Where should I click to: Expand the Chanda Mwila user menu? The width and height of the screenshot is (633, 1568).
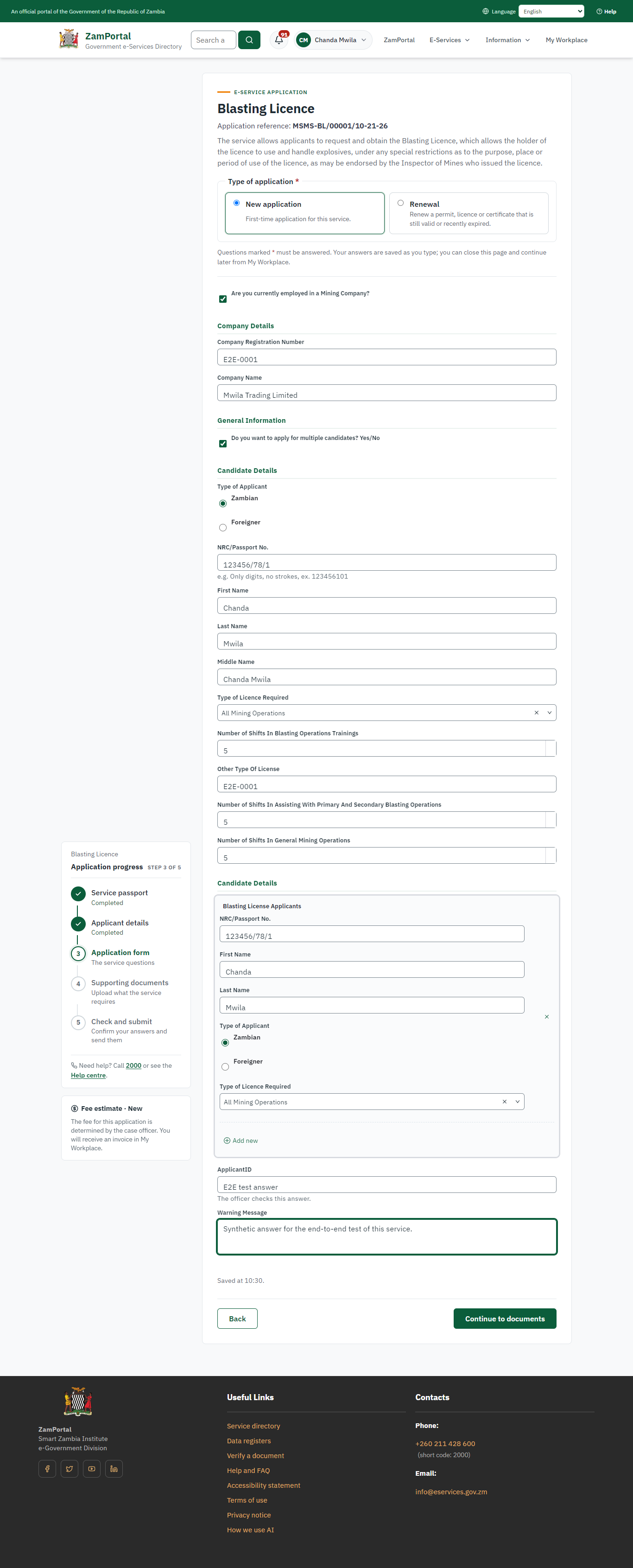click(334, 40)
